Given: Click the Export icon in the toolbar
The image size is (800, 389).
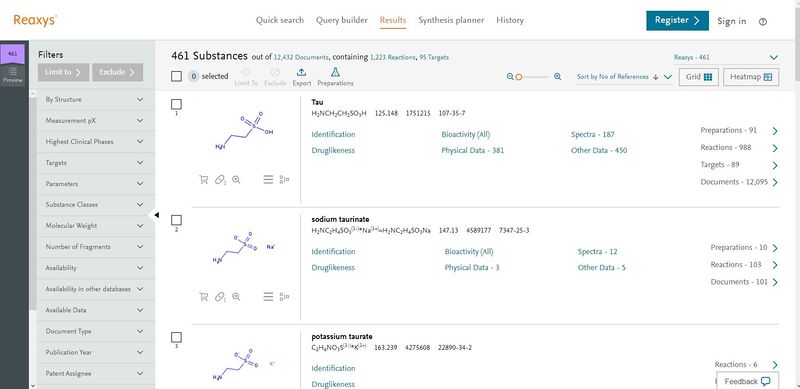Looking at the screenshot, I should click(x=302, y=72).
